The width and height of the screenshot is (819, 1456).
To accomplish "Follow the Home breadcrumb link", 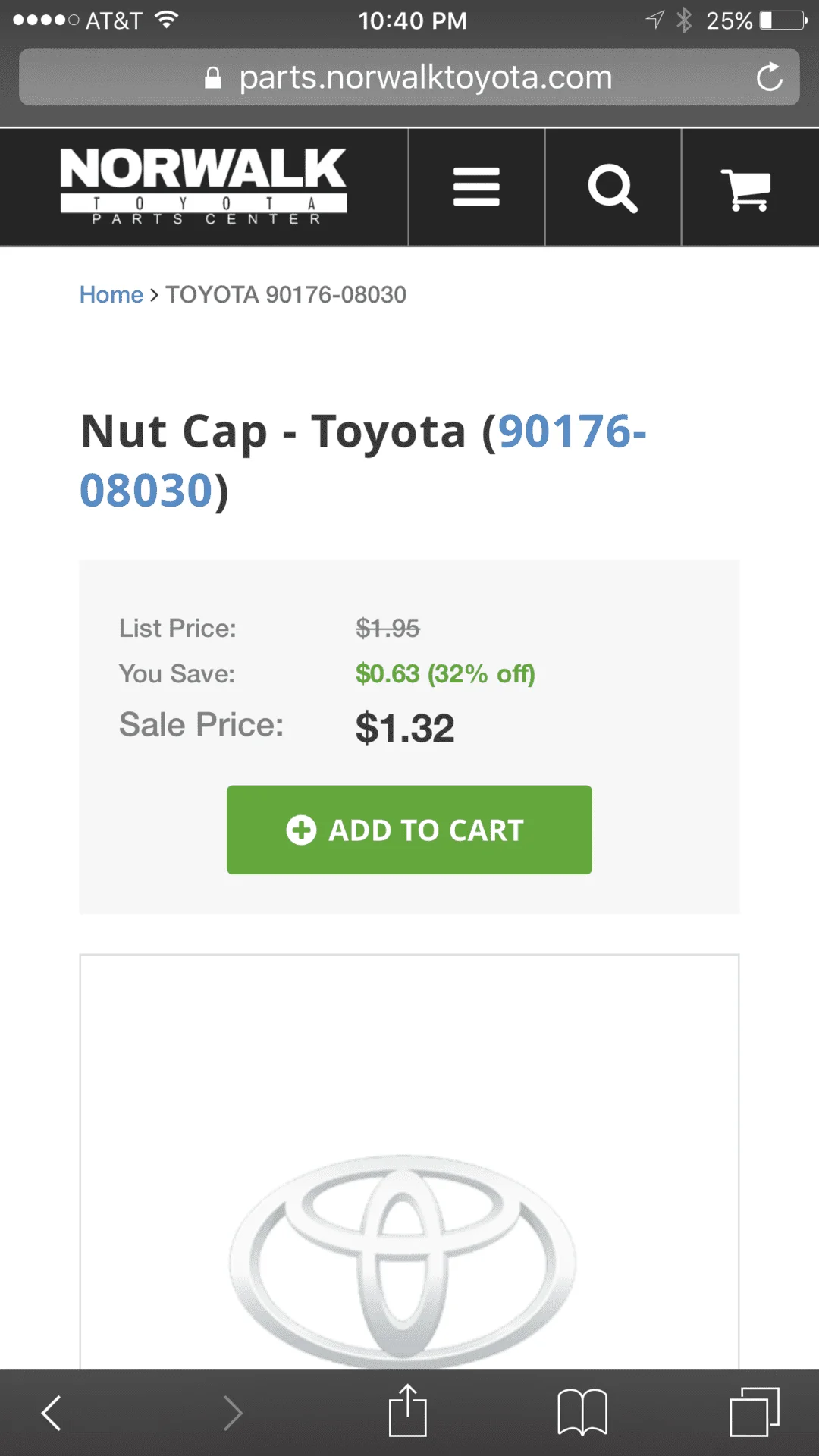I will click(x=111, y=294).
